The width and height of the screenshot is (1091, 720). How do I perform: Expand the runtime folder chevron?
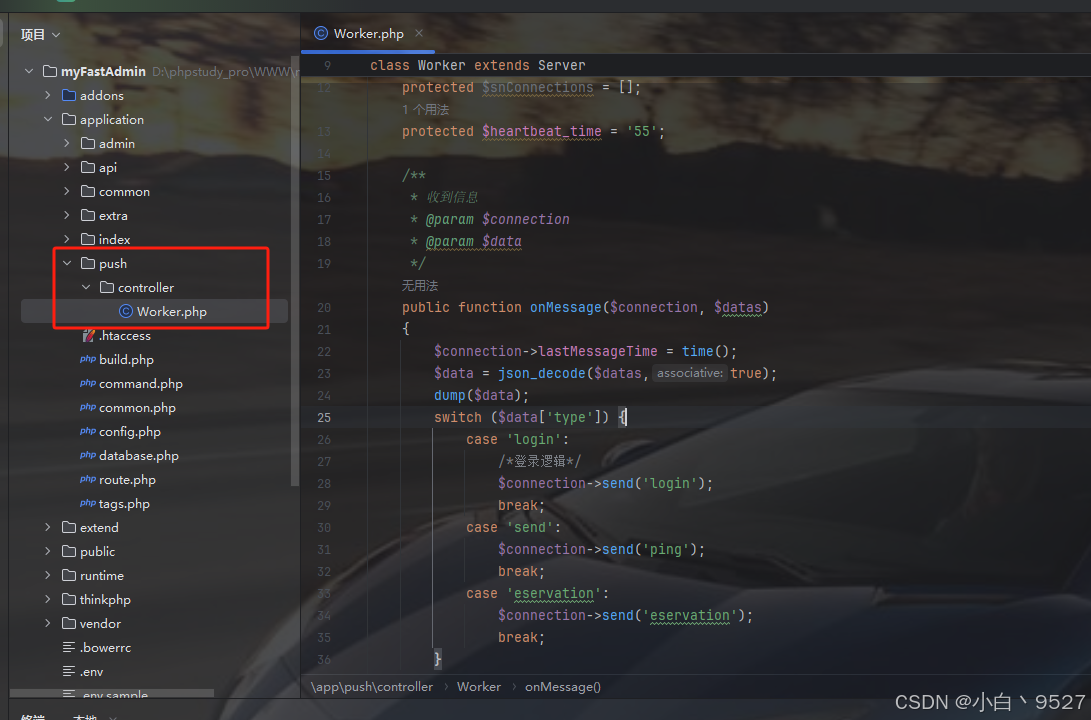click(x=48, y=575)
